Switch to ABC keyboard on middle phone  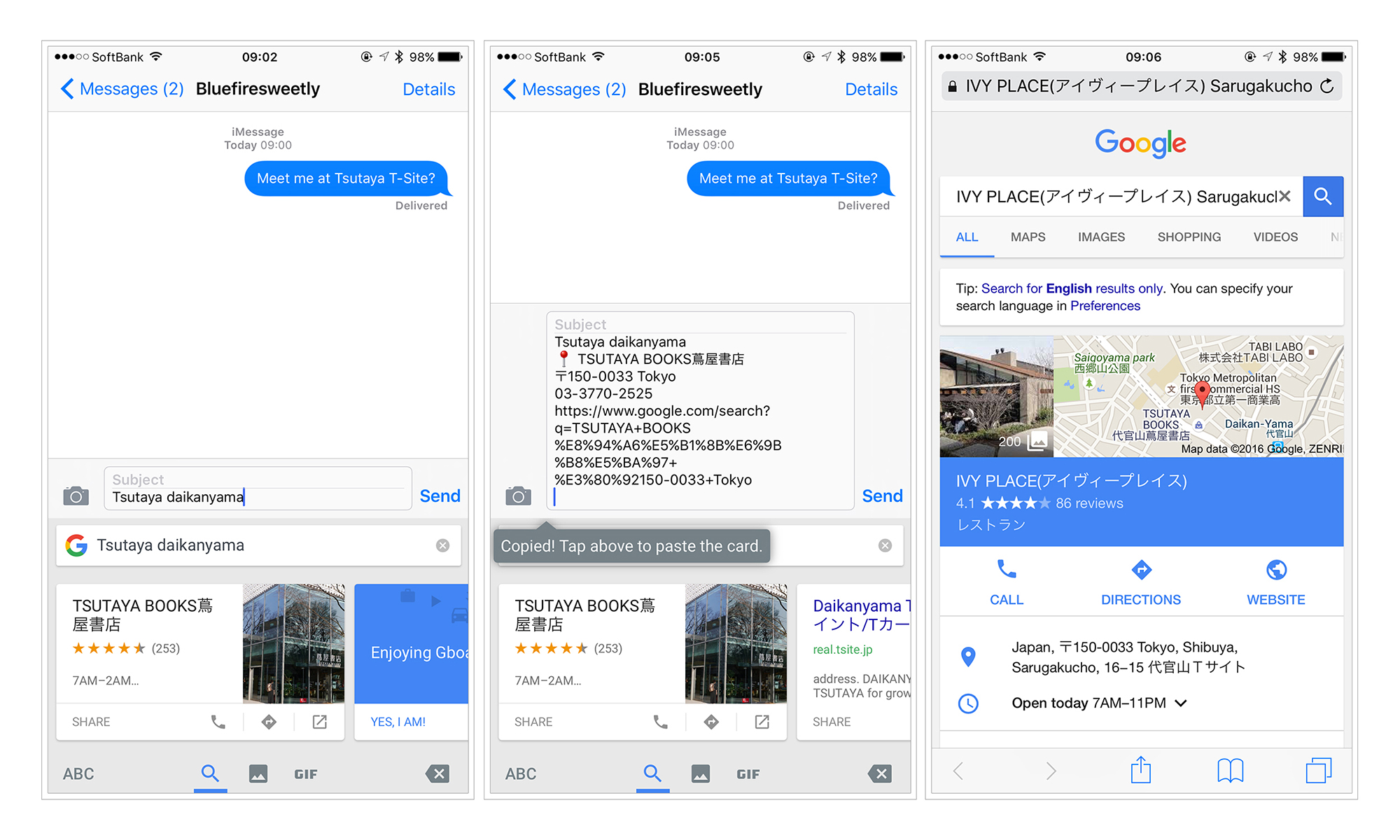(521, 774)
